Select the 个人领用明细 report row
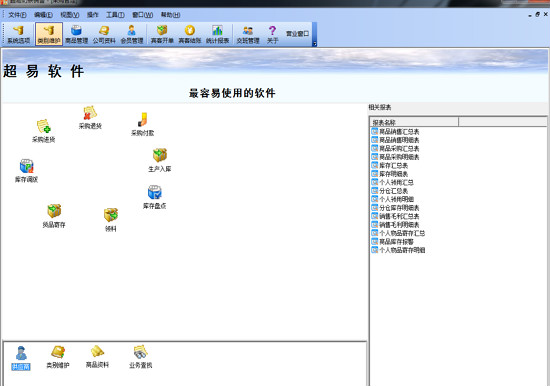The image size is (550, 386). (x=393, y=199)
